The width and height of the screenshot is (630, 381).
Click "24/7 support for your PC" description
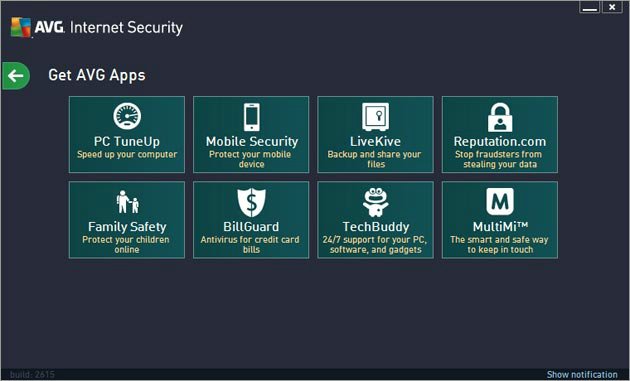coord(375,244)
